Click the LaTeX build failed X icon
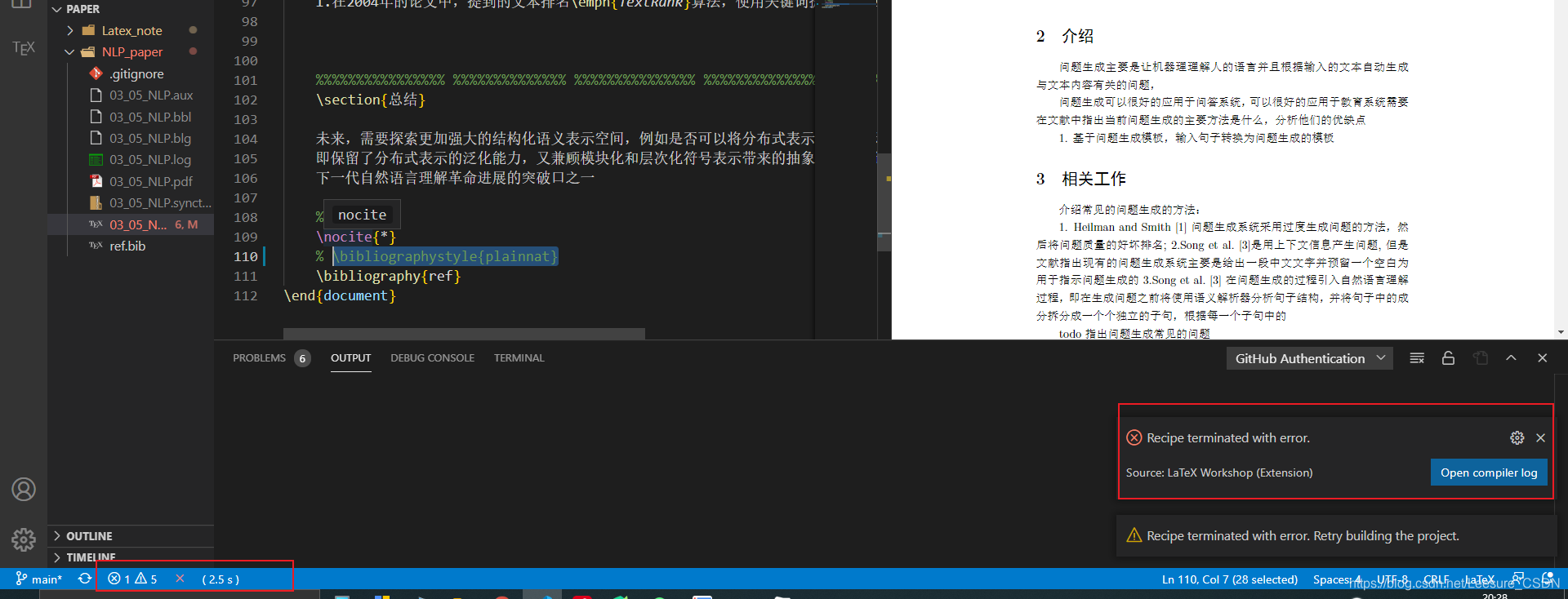1568x599 pixels. (x=180, y=579)
